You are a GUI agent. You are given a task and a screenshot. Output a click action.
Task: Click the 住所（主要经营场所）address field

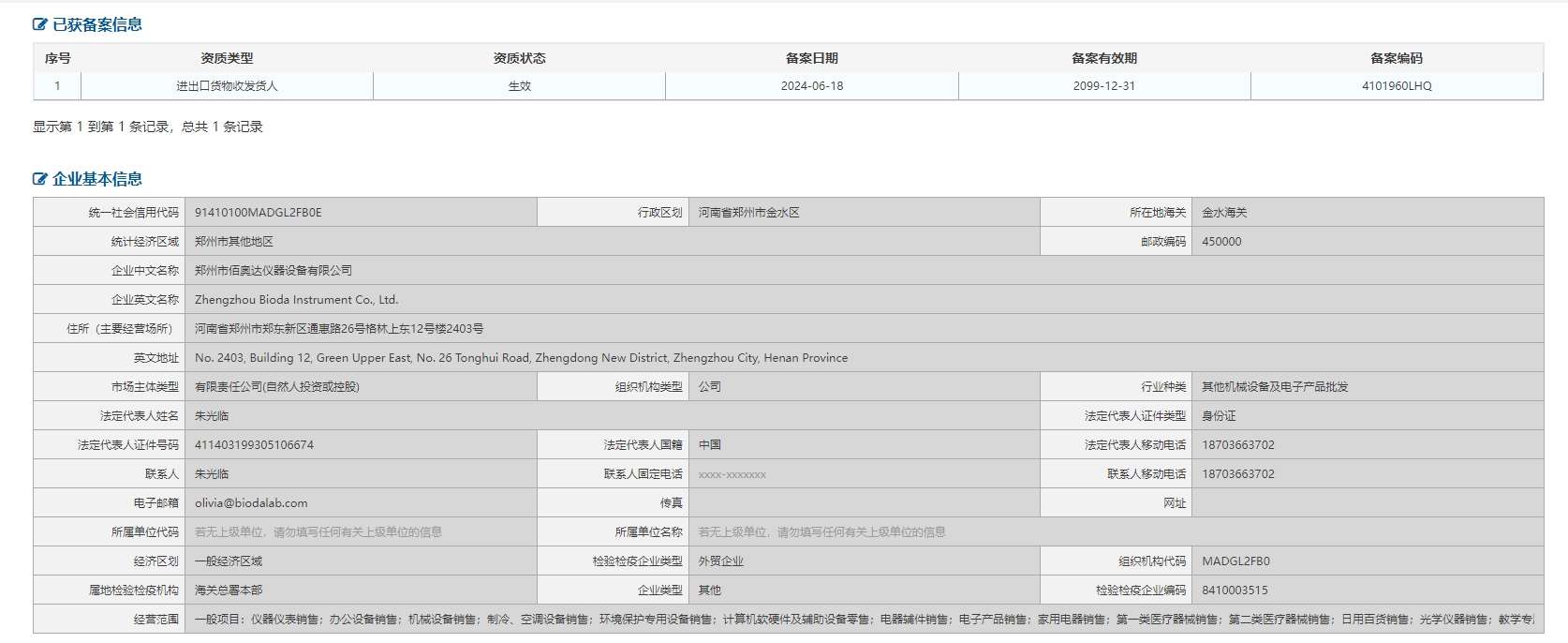865,329
